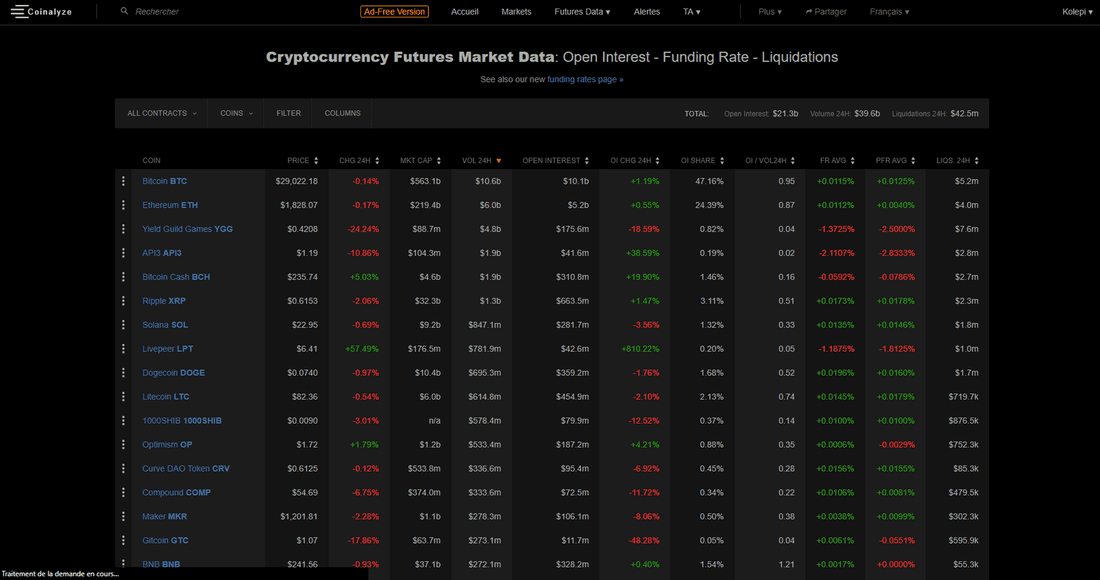Sort table by PRICE column
Image resolution: width=1100 pixels, height=580 pixels.
(302, 161)
